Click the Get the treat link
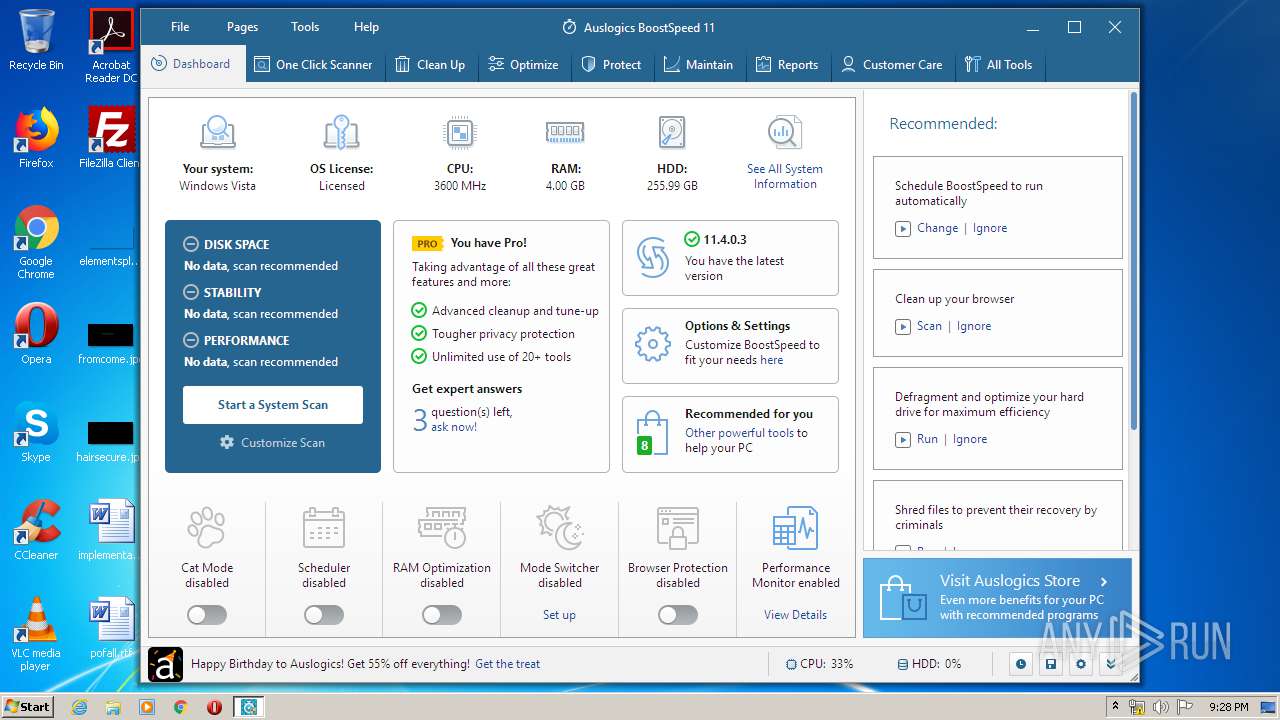 [x=507, y=664]
